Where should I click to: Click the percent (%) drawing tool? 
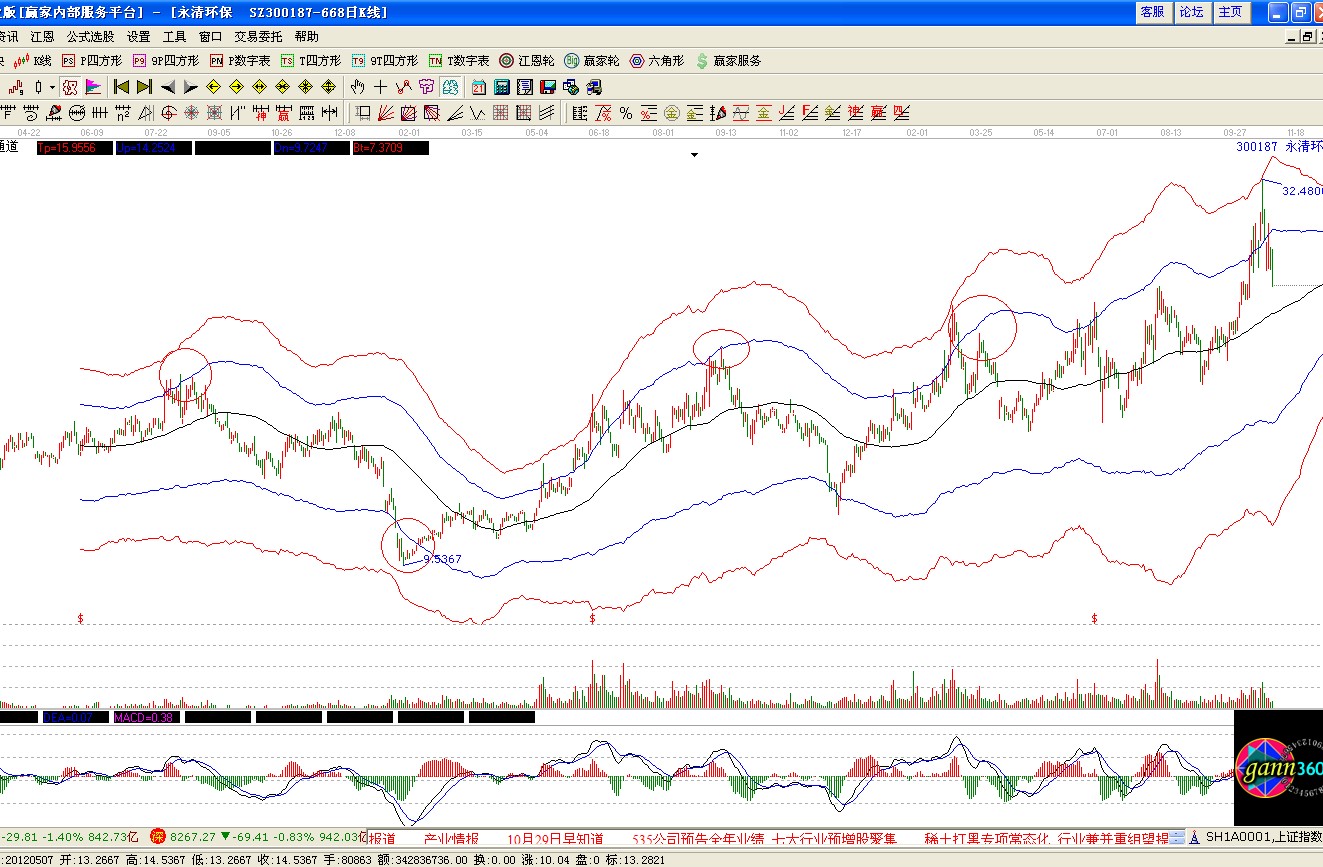point(626,113)
